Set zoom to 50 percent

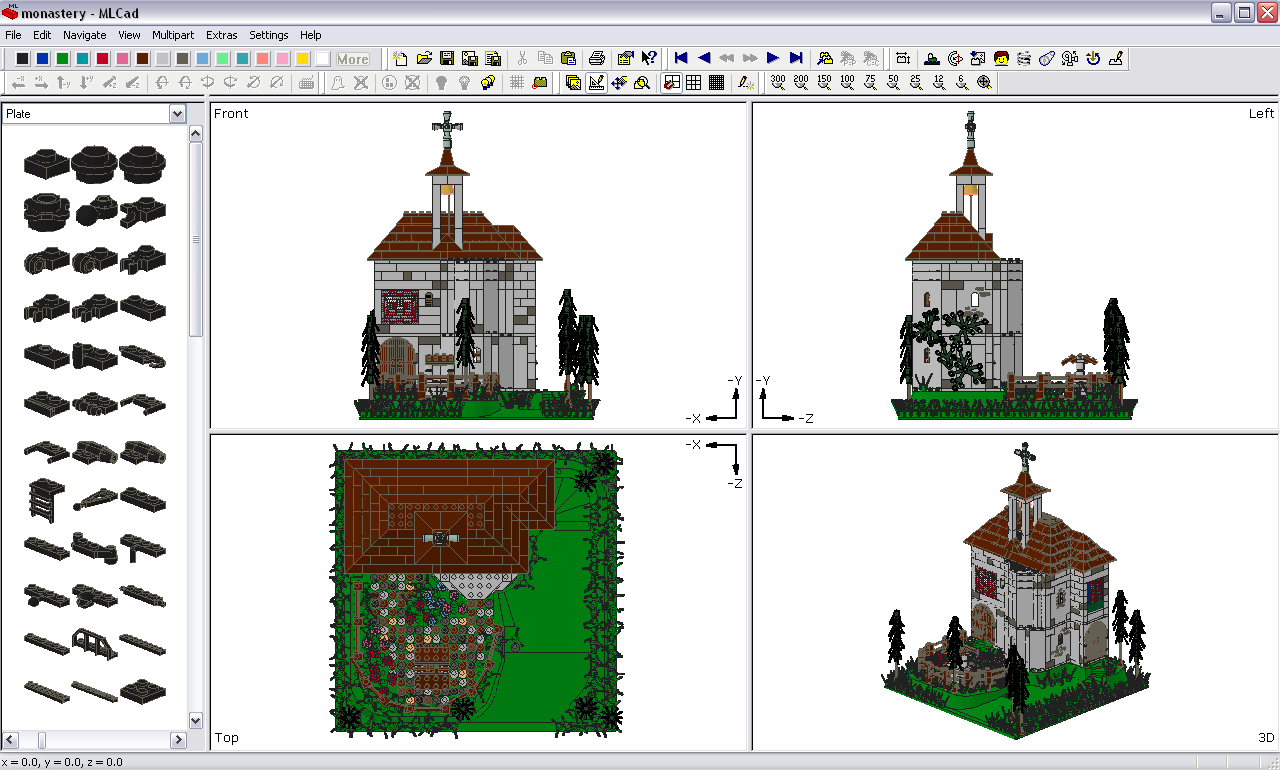[893, 82]
